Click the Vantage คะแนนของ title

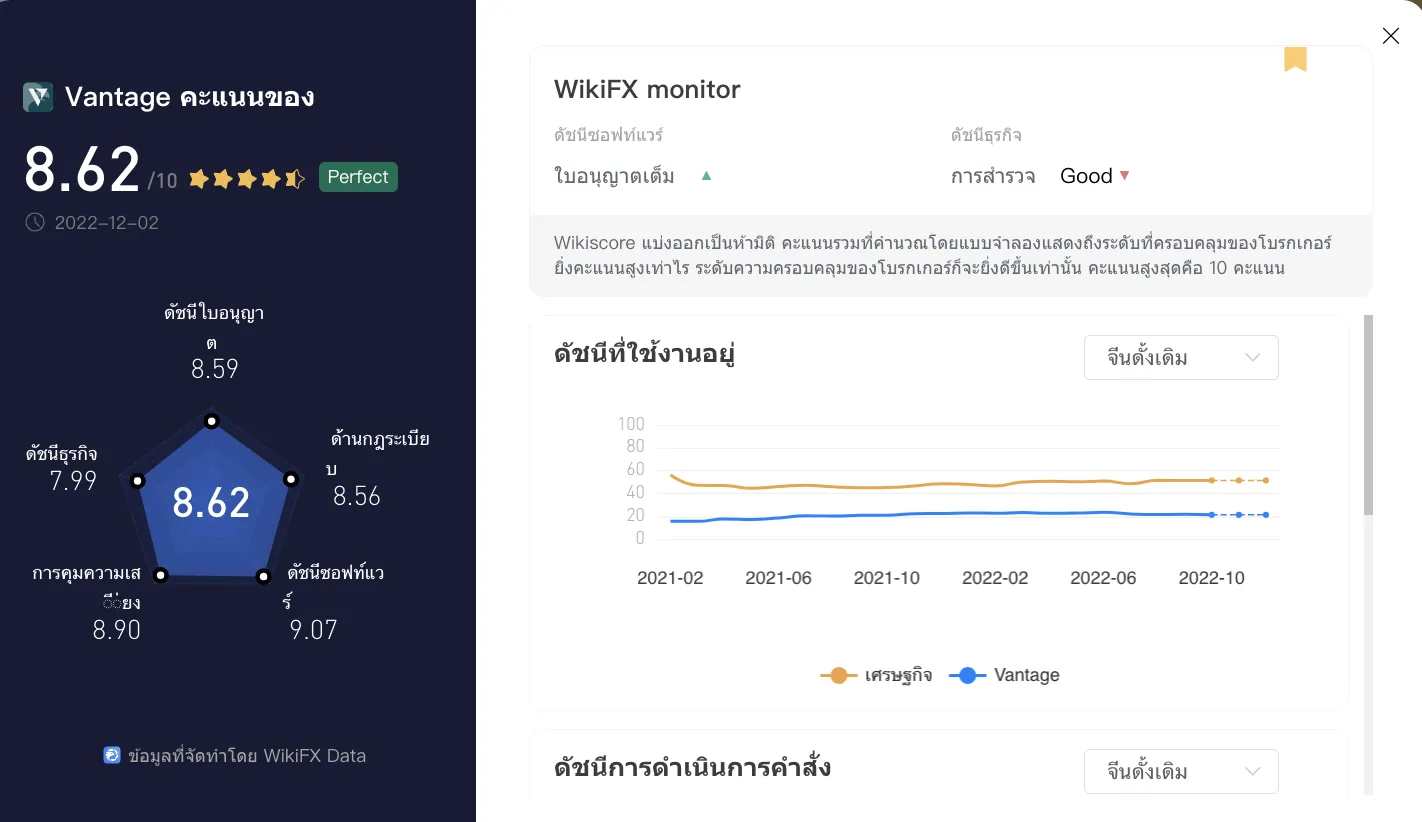coord(190,97)
